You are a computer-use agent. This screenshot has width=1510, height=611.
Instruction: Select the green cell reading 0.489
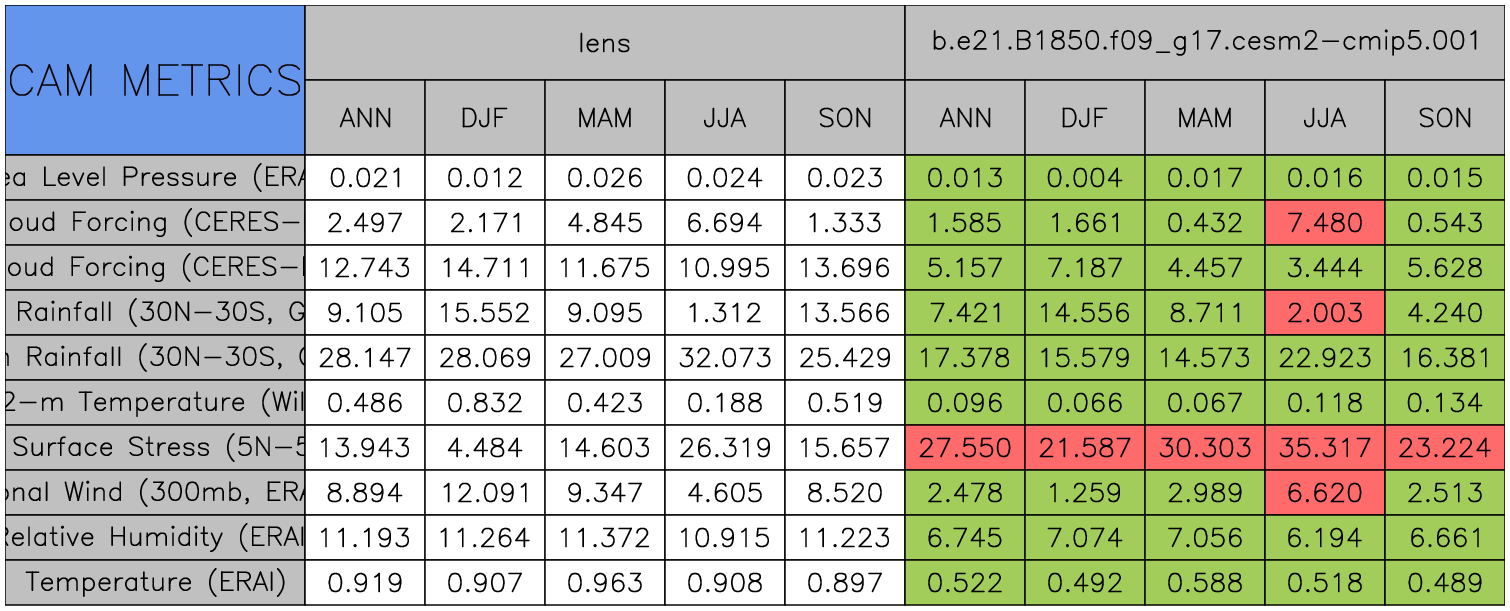pyautogui.click(x=1445, y=582)
